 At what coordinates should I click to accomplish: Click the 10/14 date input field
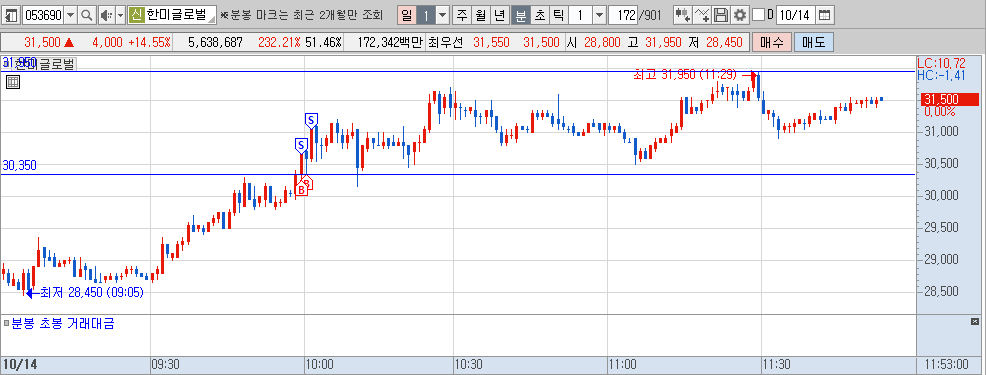coord(794,14)
